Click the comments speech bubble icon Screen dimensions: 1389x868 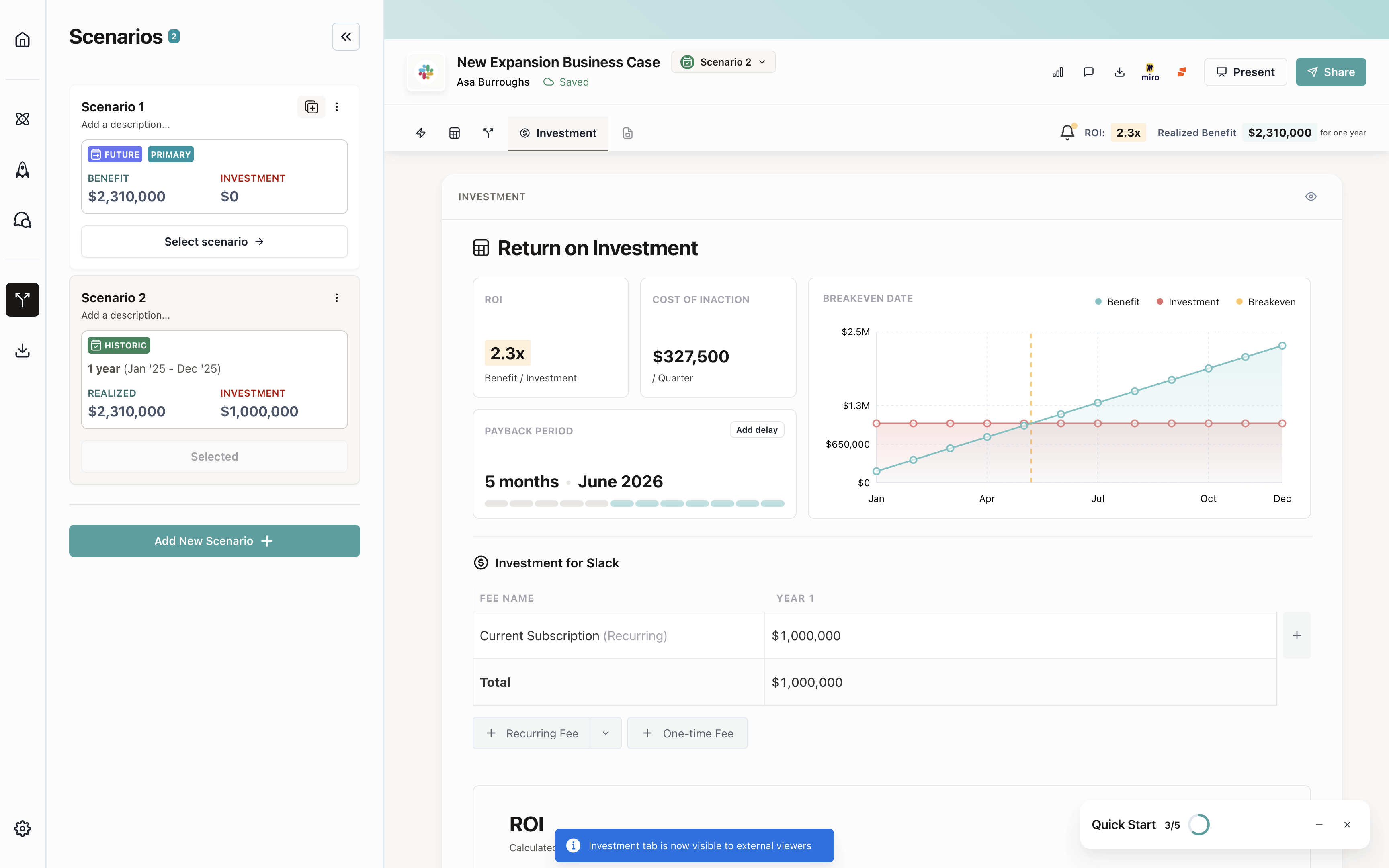pos(1088,72)
